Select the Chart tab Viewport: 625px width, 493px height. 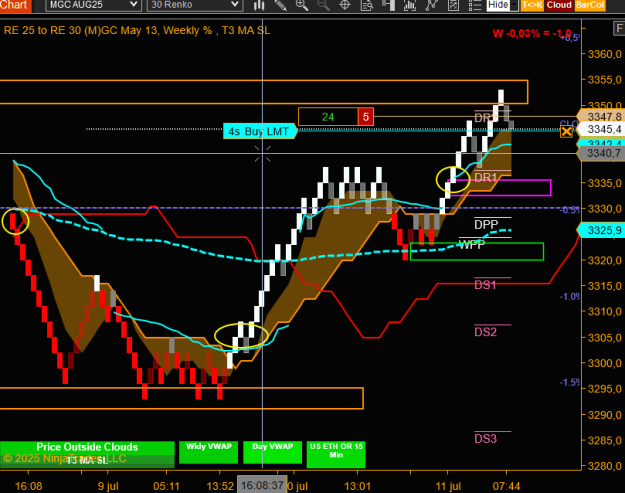point(15,5)
